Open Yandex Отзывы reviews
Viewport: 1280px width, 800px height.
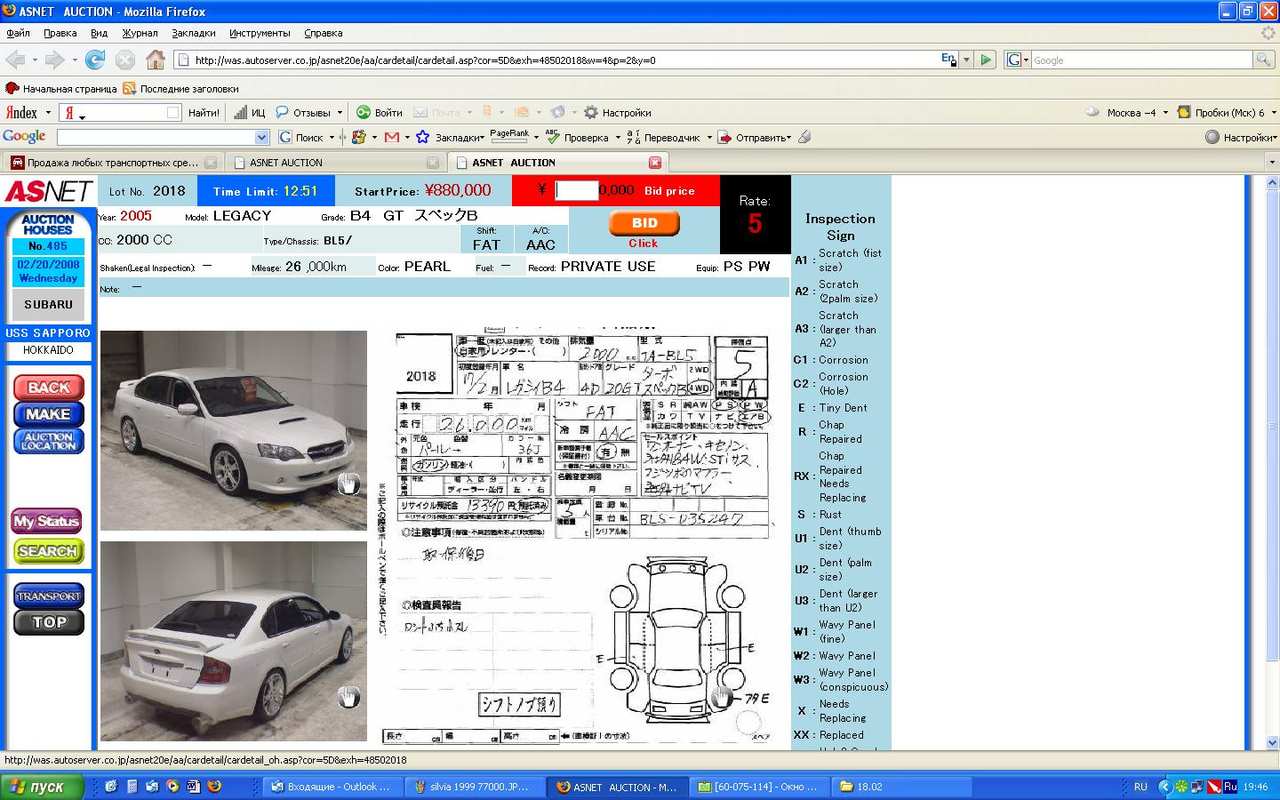[x=304, y=113]
